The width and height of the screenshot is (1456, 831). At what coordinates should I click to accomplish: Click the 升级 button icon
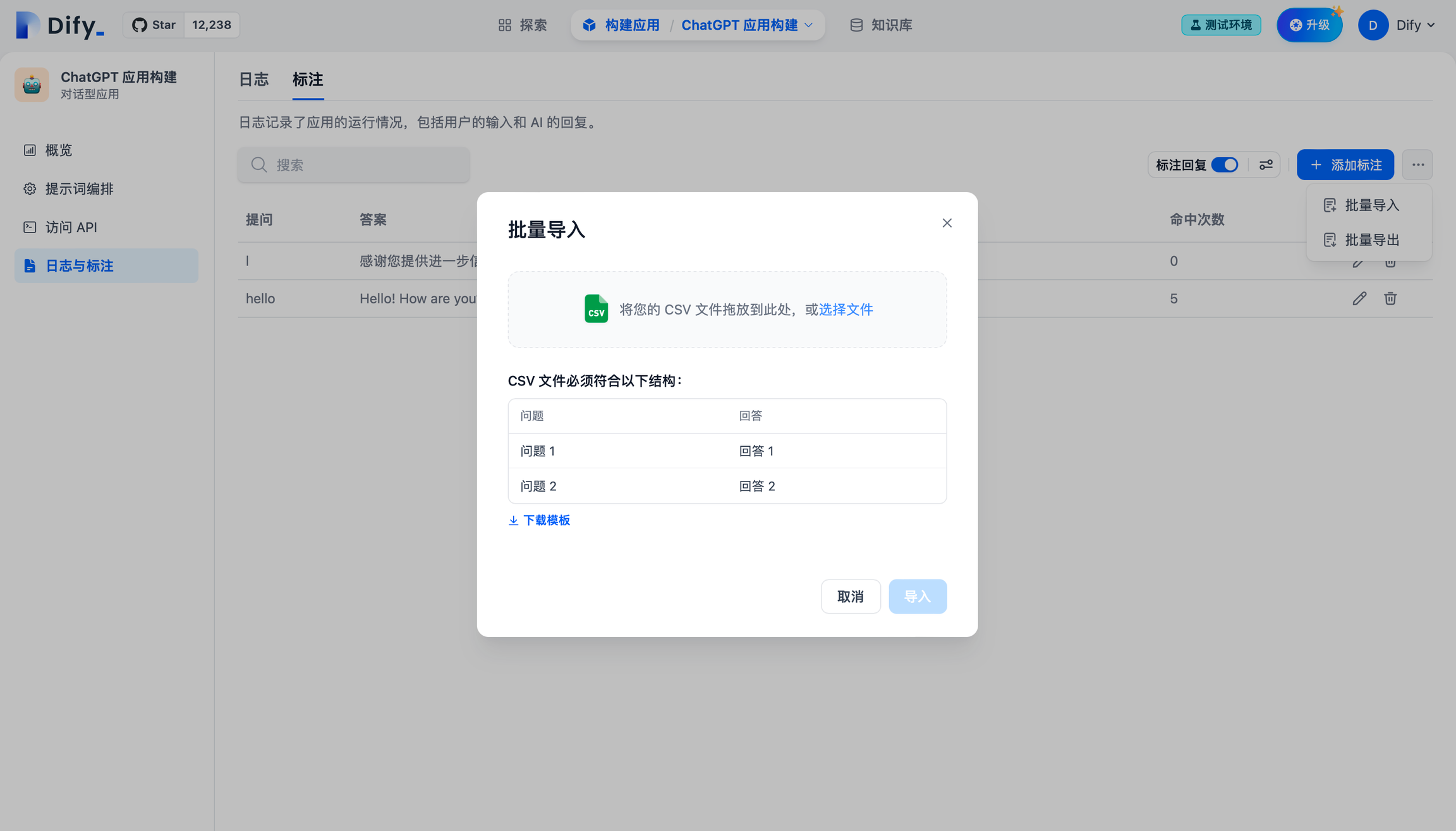coord(1296,24)
